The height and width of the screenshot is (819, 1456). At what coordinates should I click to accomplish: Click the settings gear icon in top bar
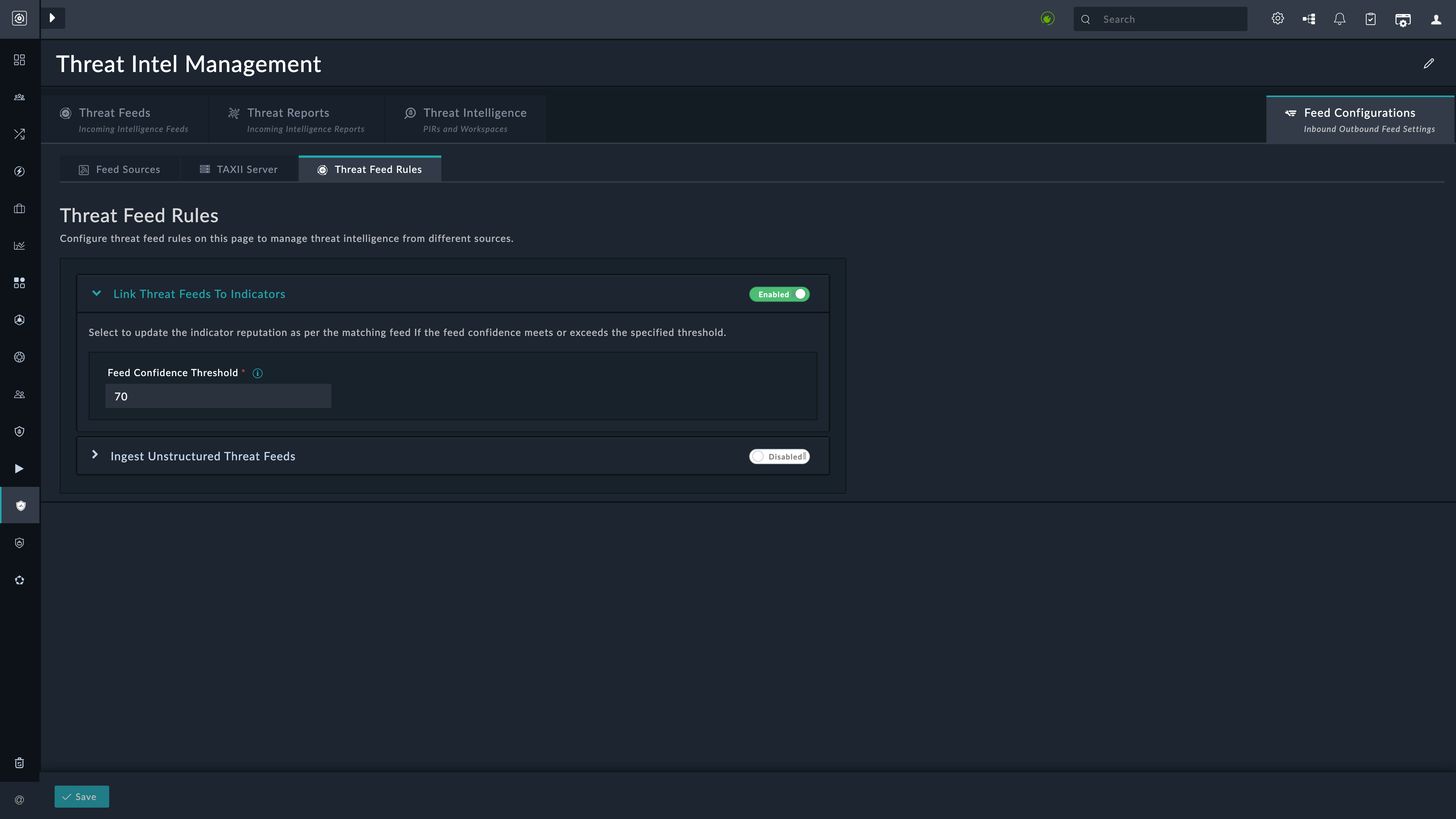tap(1277, 19)
